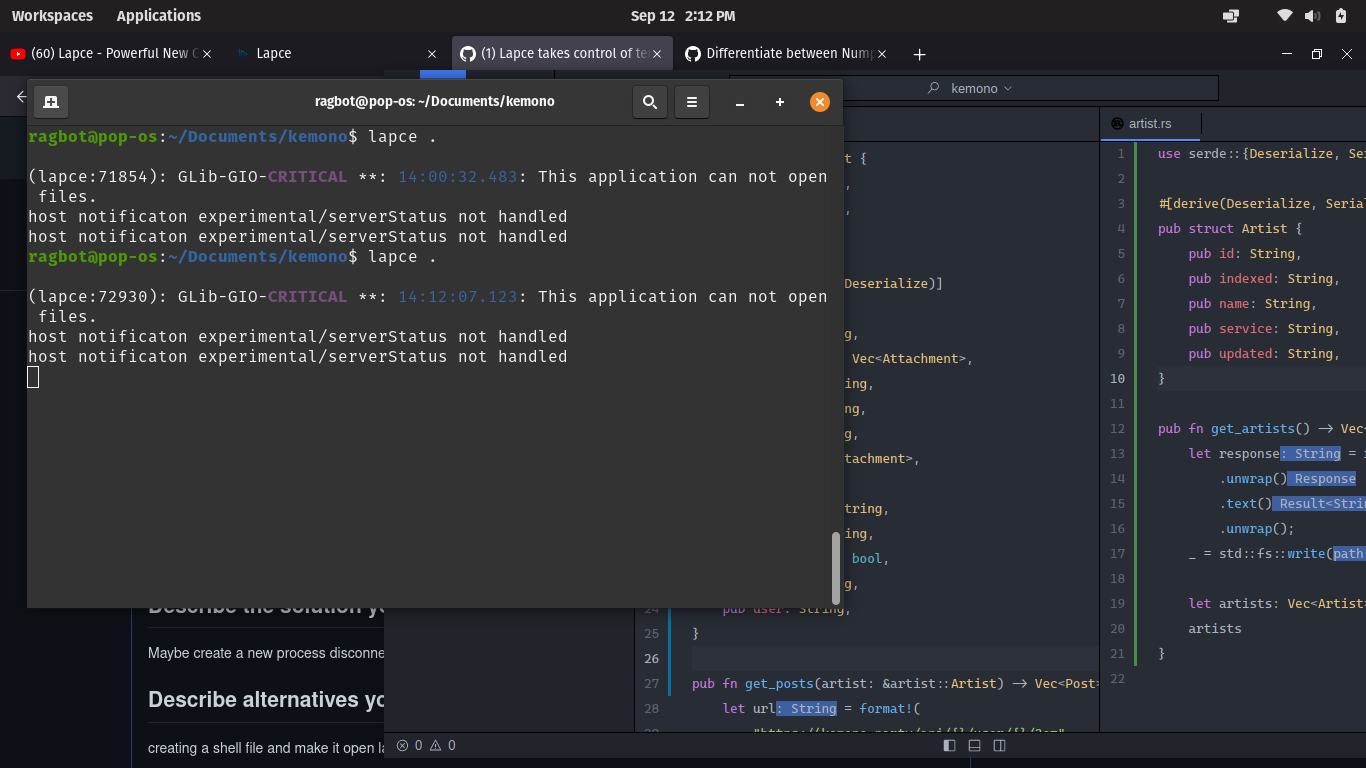1366x768 pixels.
Task: Toggle the bottom panel in Lapce
Action: pyautogui.click(x=973, y=745)
